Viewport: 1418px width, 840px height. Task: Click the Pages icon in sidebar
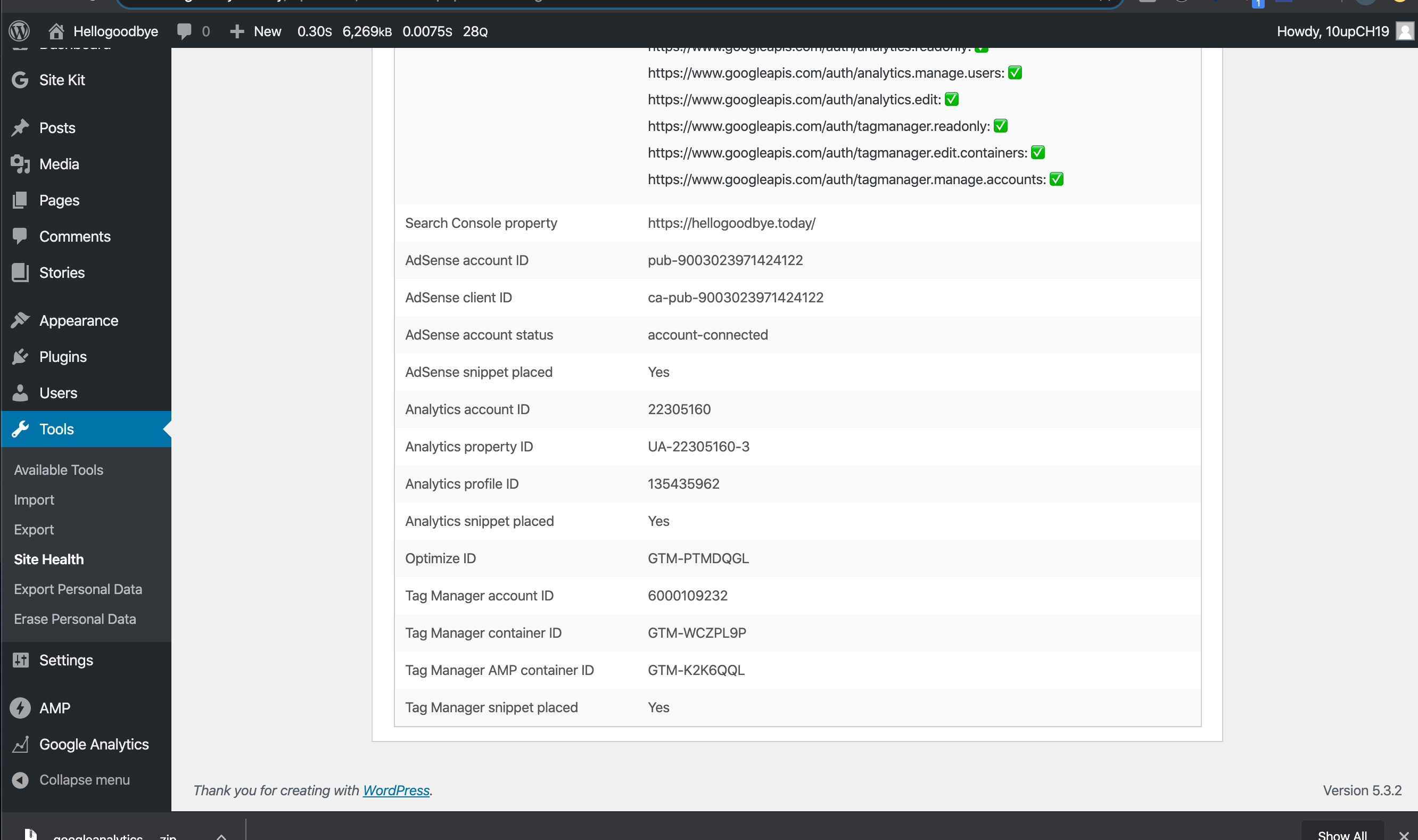[x=20, y=200]
